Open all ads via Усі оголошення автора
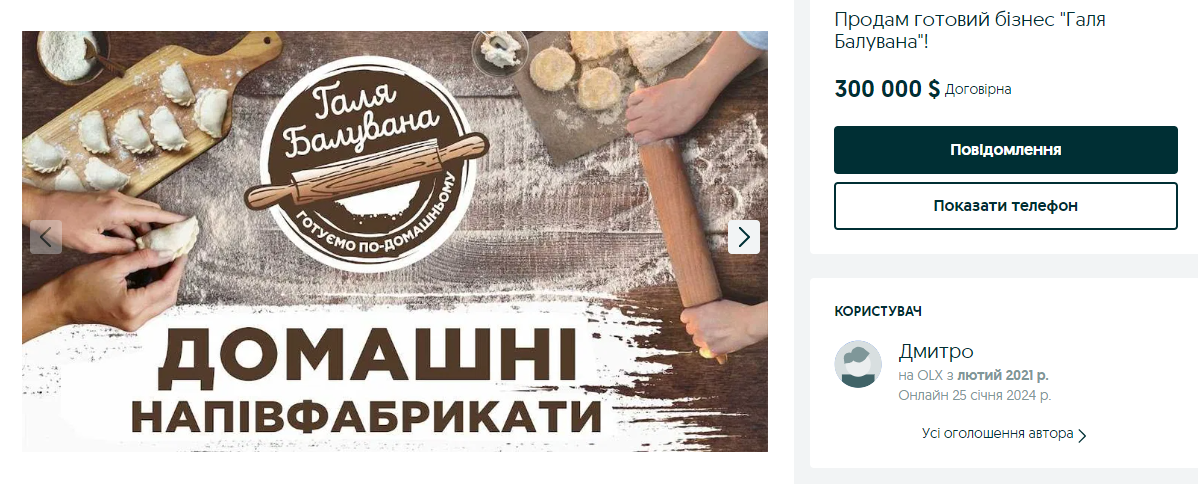 pos(997,434)
